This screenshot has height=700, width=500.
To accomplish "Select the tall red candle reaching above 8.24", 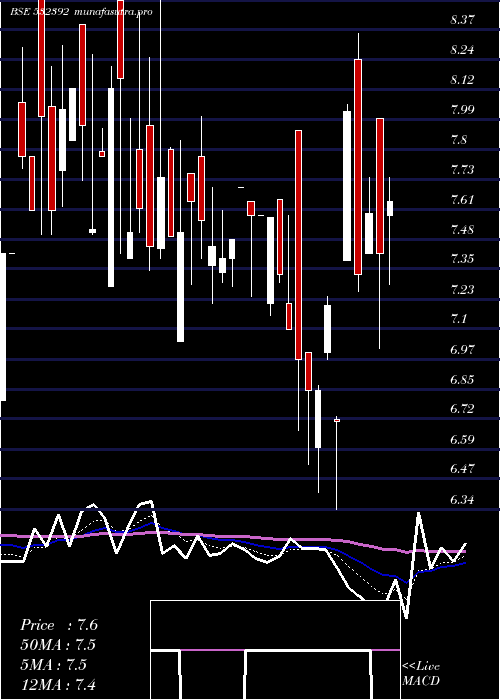I will pos(358,167).
